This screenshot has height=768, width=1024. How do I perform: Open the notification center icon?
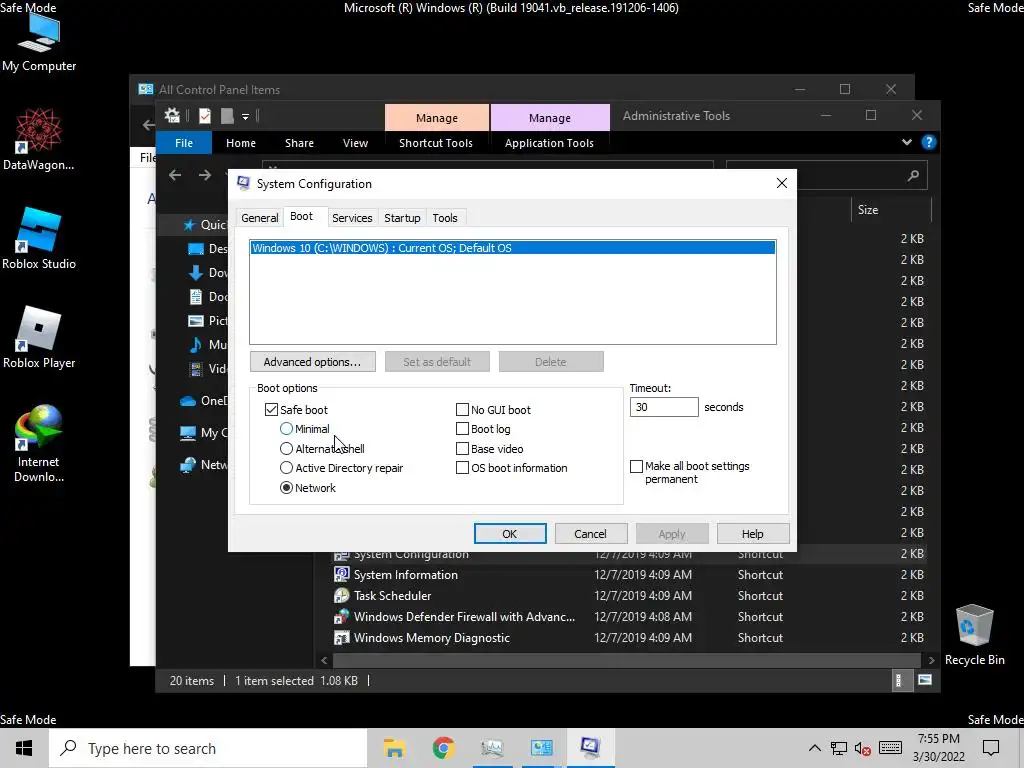[x=991, y=748]
